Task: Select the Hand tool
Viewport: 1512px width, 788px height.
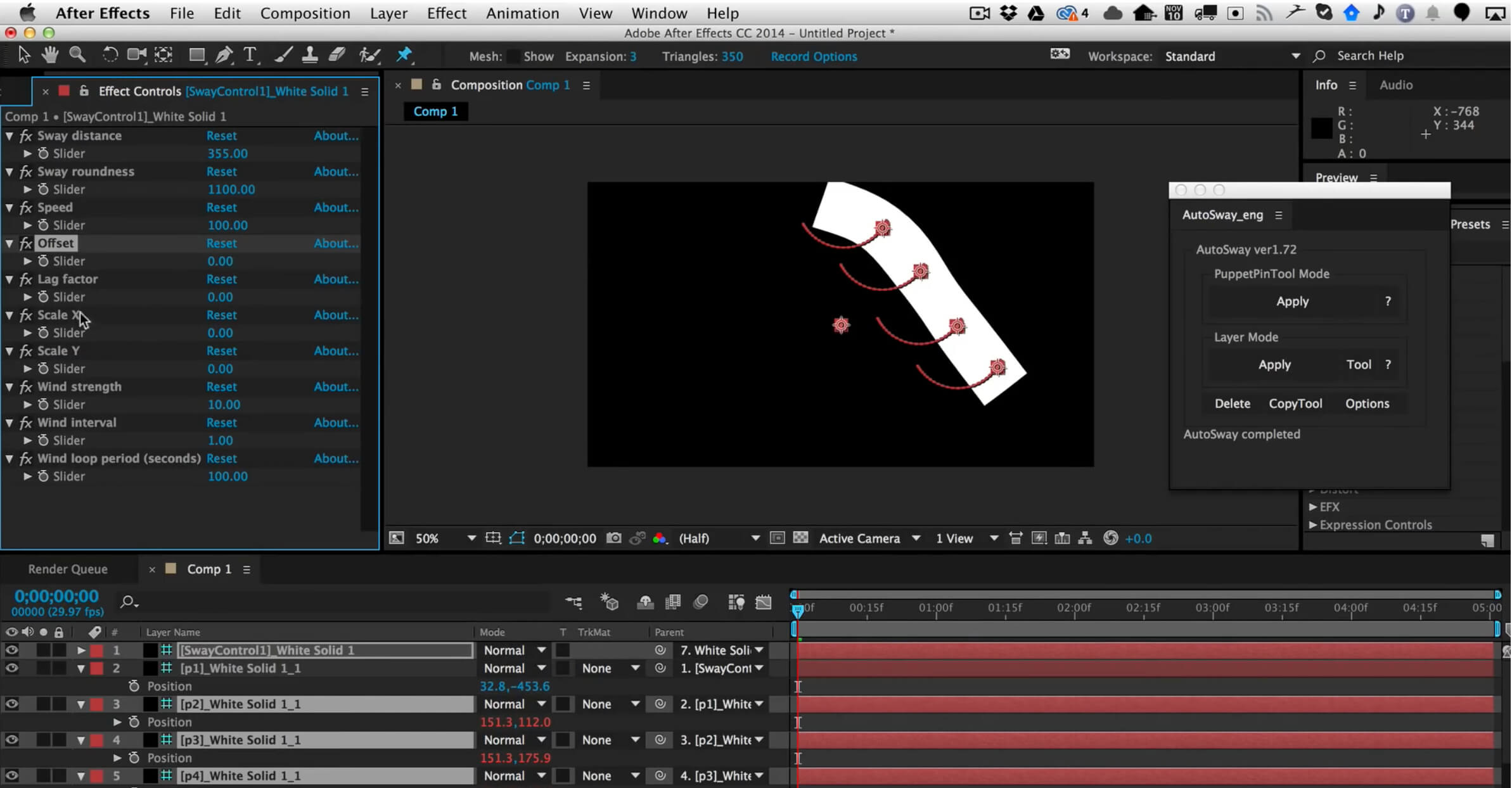Action: (49, 56)
